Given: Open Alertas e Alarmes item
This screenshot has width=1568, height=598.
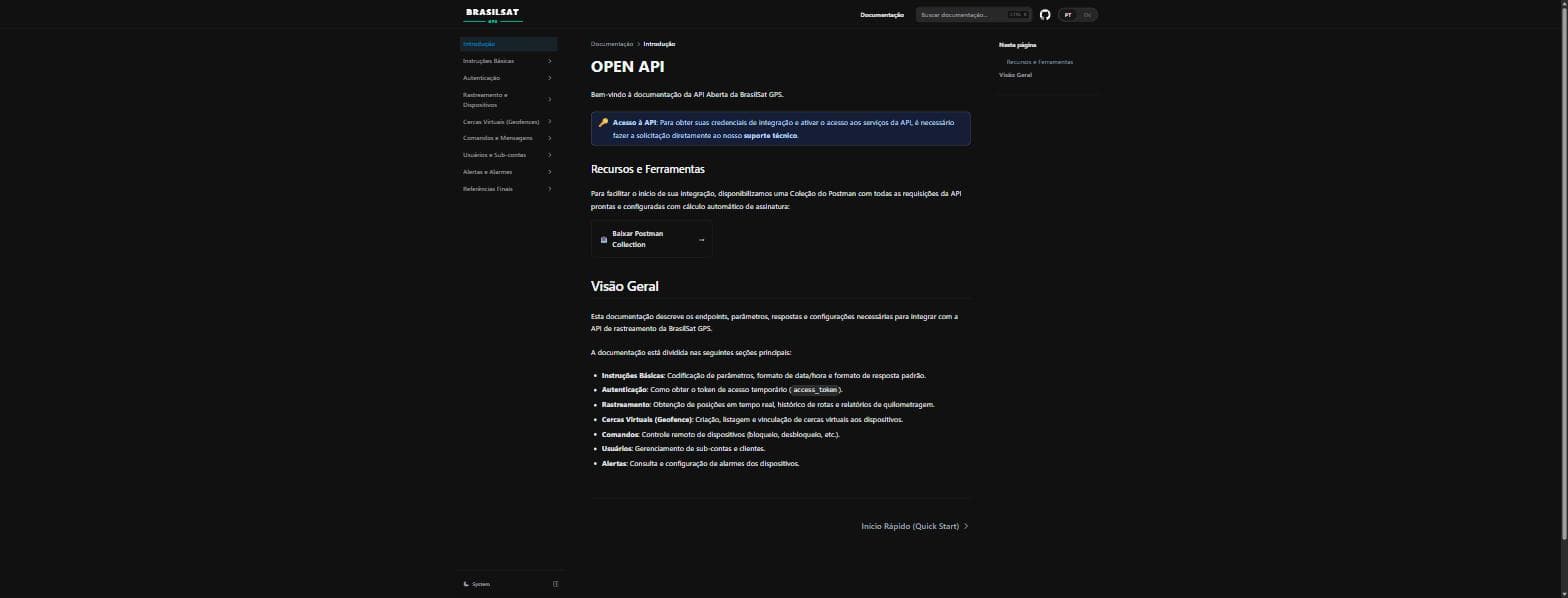Looking at the screenshot, I should pos(487,172).
